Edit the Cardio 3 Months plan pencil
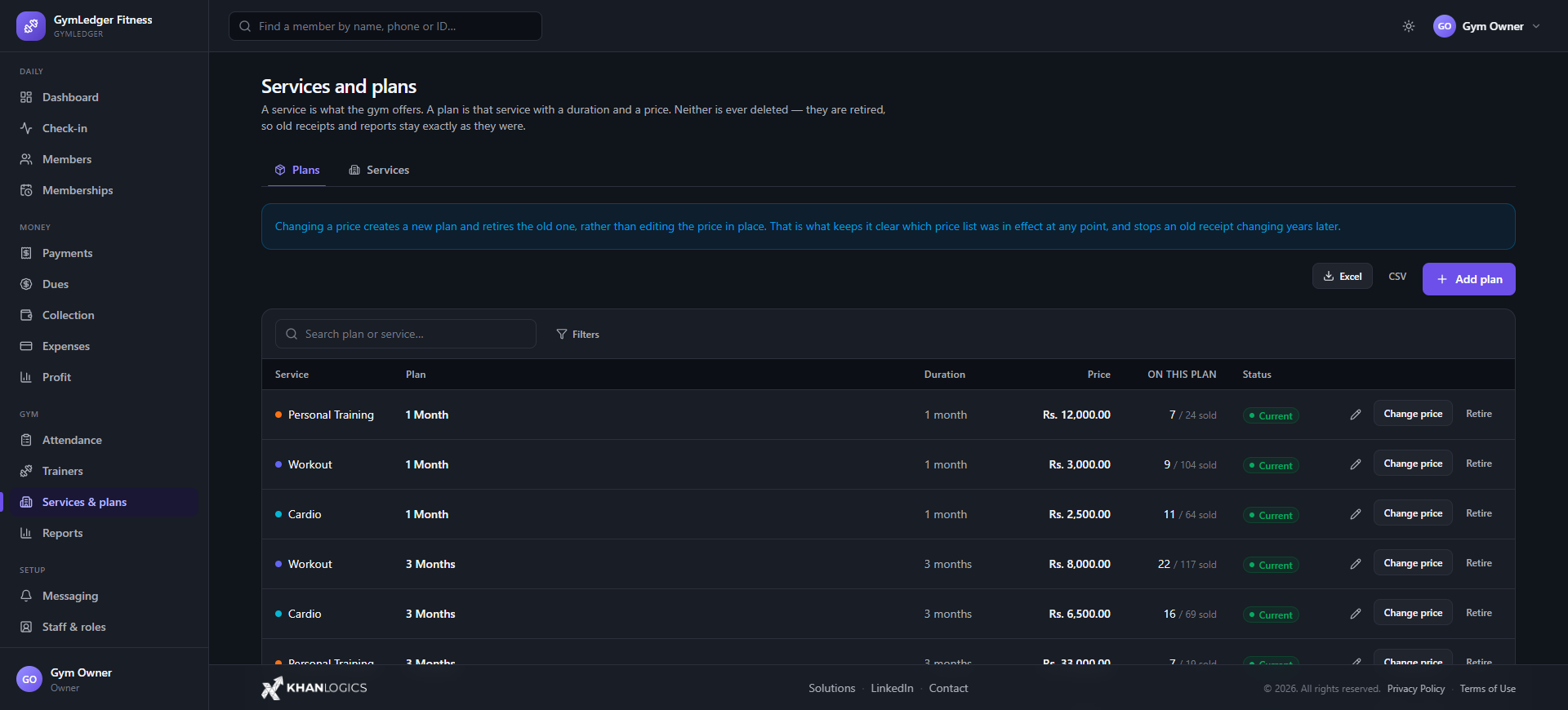 [1356, 614]
